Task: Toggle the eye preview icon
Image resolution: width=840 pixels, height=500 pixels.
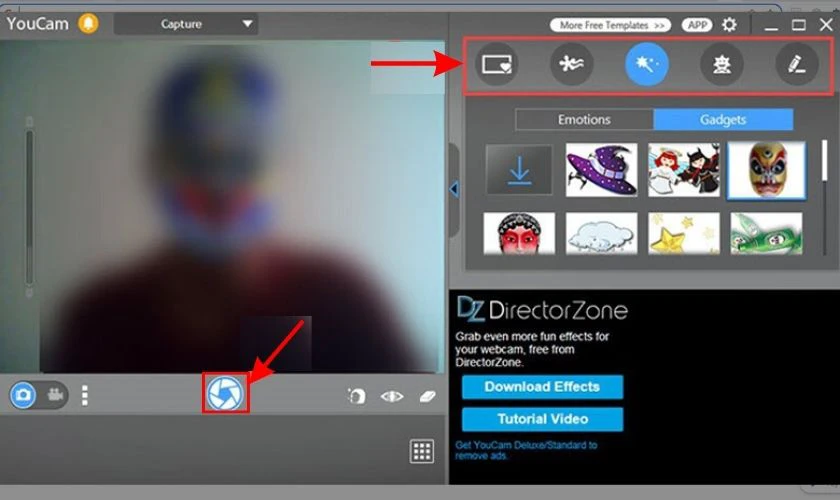Action: click(x=391, y=396)
